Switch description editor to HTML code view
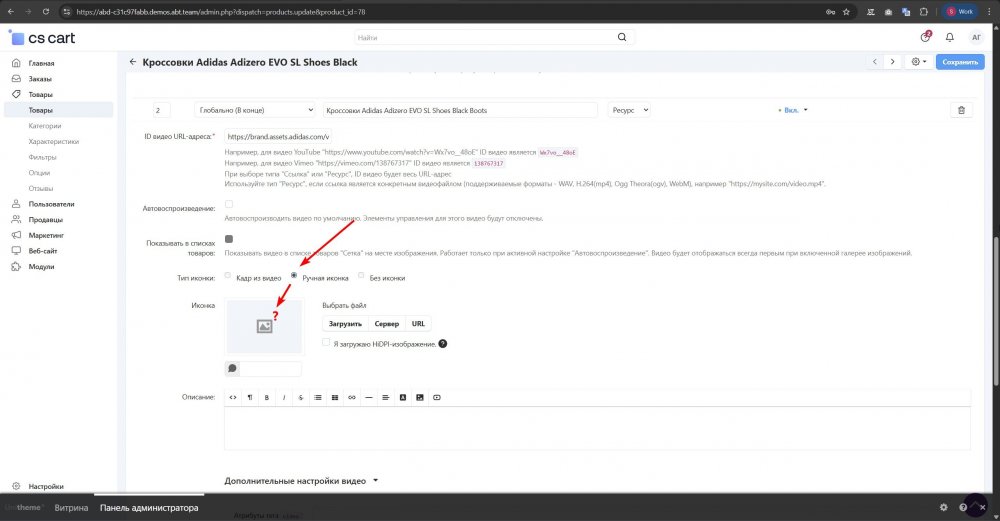Screen dimensions: 1000x521 click(x=232, y=397)
